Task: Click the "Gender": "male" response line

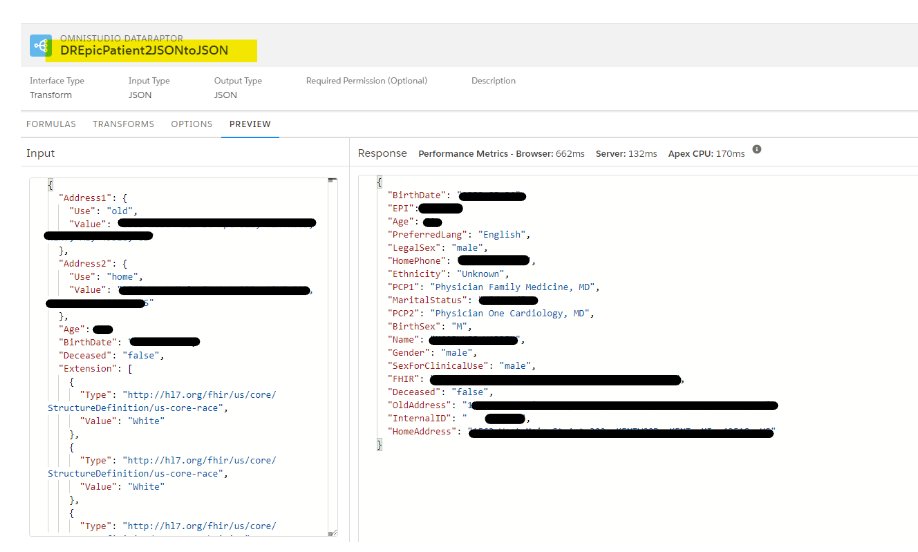Action: pos(432,353)
